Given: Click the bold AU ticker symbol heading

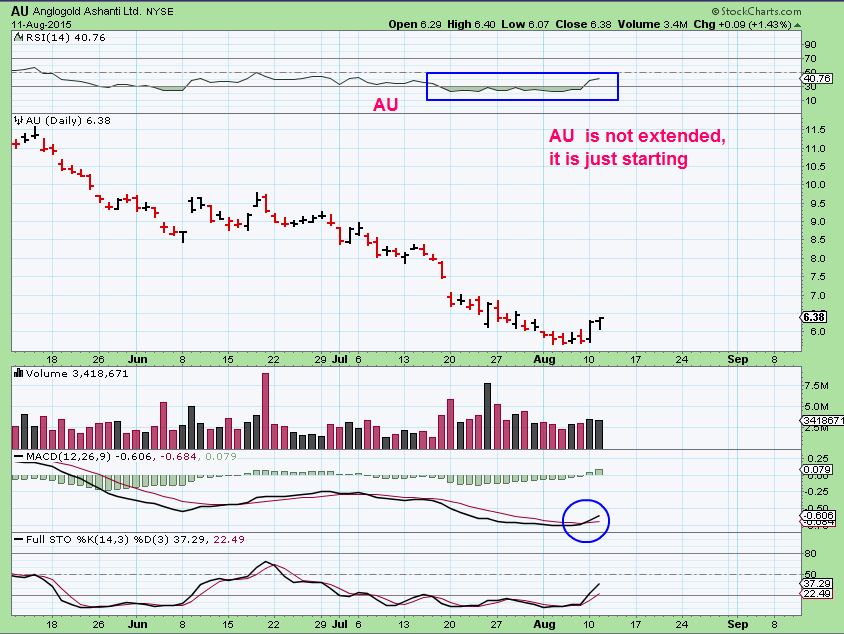Looking at the screenshot, I should coord(20,11).
